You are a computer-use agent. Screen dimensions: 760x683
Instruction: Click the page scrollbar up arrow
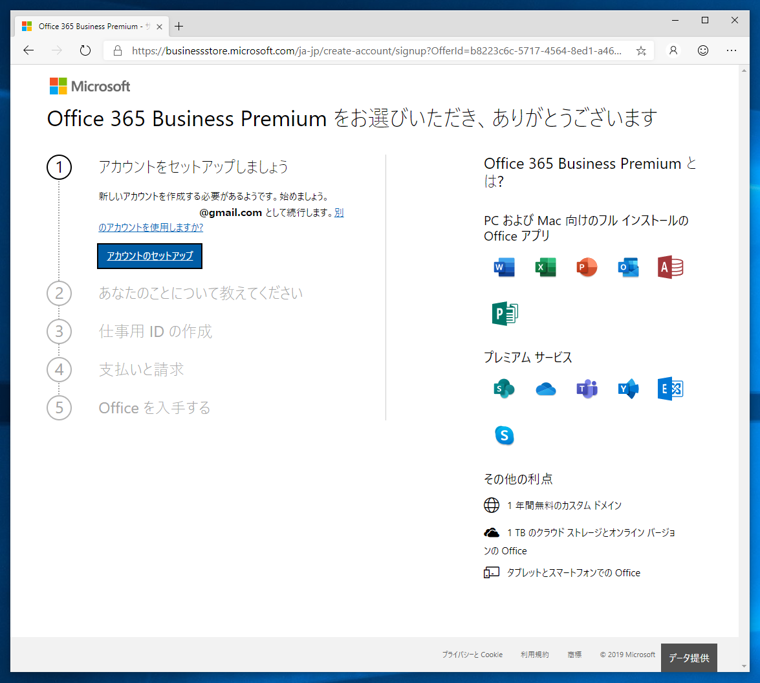point(744,71)
